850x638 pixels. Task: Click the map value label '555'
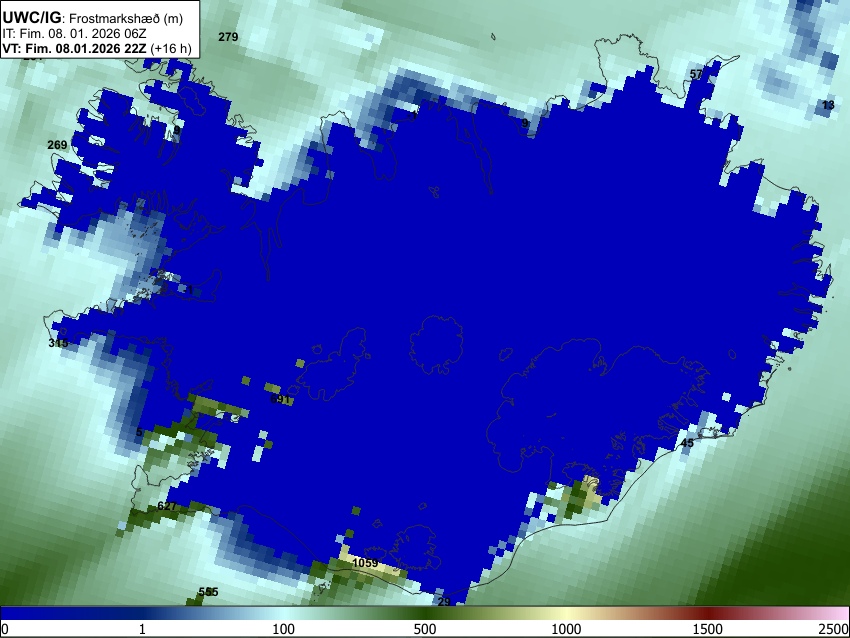pos(208,592)
